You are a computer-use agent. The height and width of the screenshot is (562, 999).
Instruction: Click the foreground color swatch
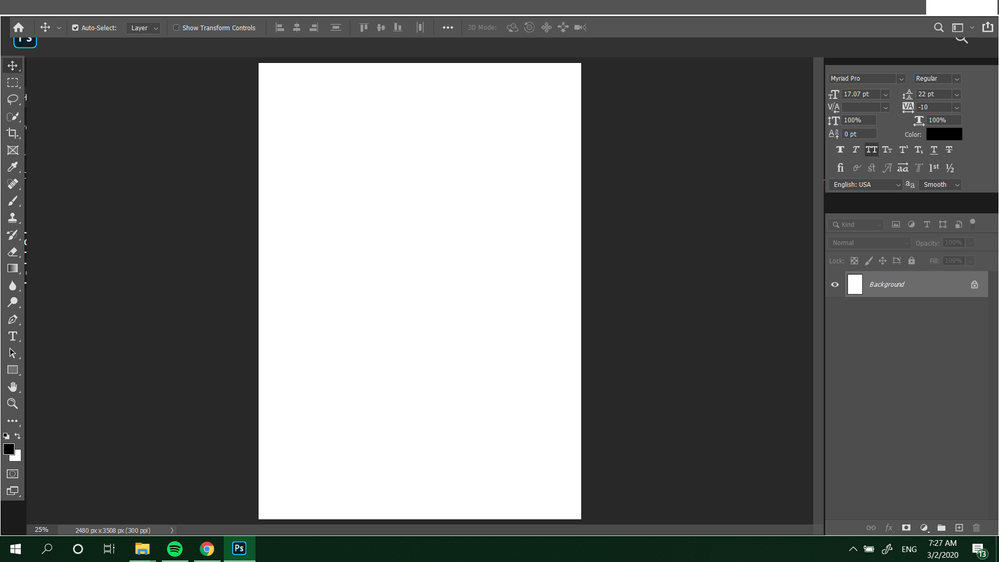pyautogui.click(x=8, y=449)
